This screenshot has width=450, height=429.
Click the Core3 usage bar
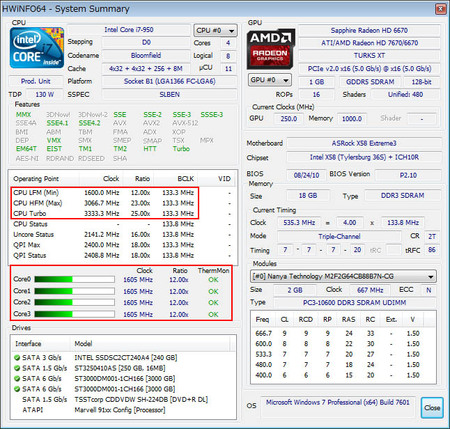(74, 314)
